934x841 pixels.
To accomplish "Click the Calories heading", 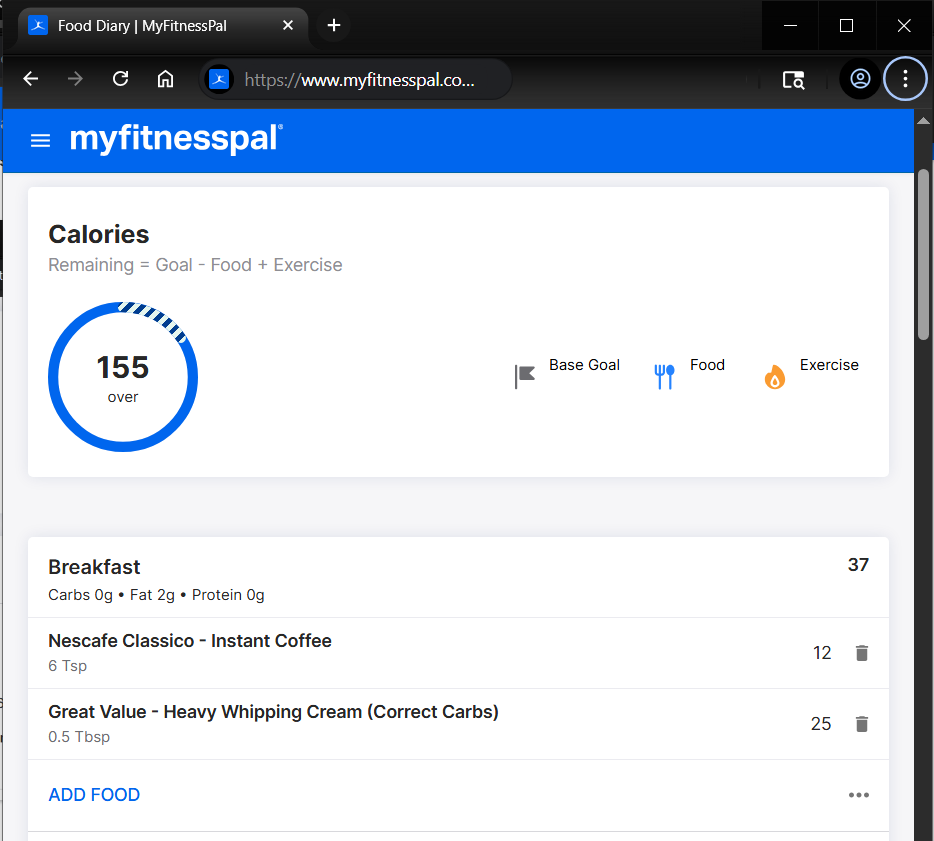I will (x=99, y=234).
